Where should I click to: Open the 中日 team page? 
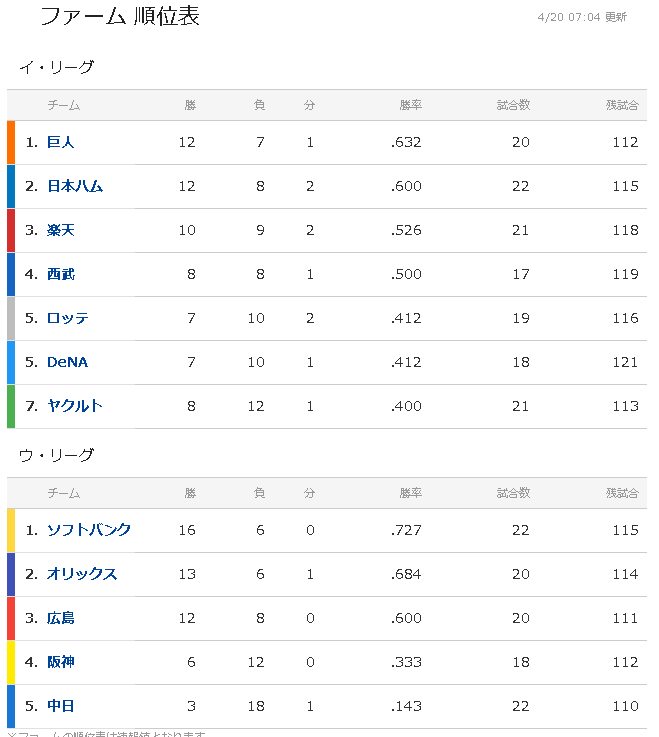(x=61, y=706)
